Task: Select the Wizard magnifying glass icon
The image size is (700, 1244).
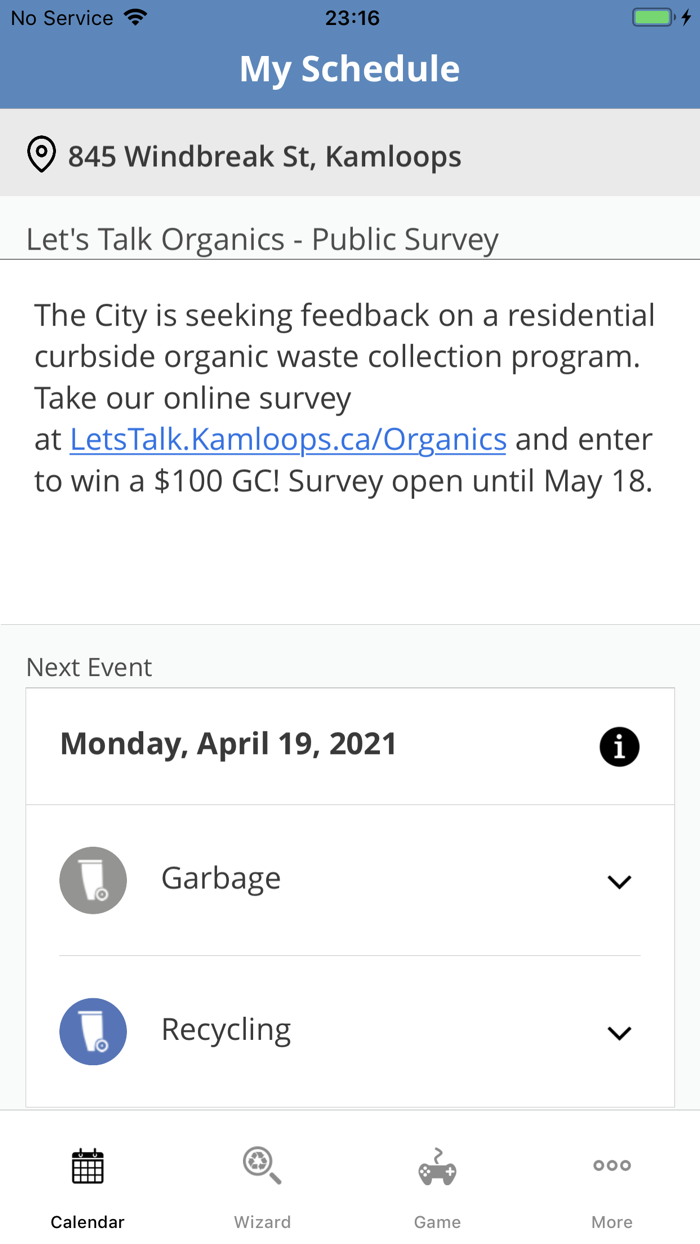Action: pyautogui.click(x=262, y=1165)
